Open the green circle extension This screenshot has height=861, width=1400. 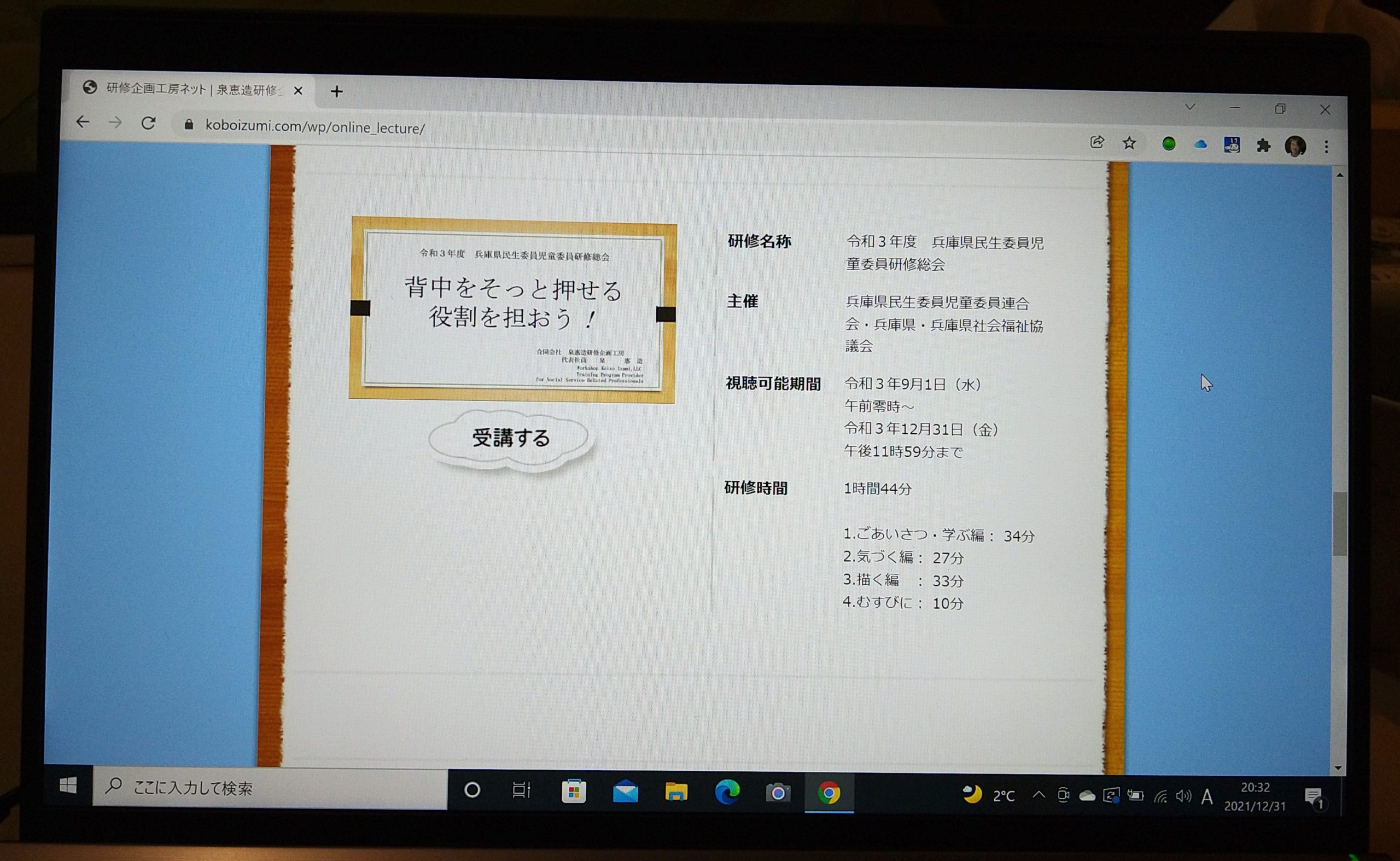[x=1169, y=144]
